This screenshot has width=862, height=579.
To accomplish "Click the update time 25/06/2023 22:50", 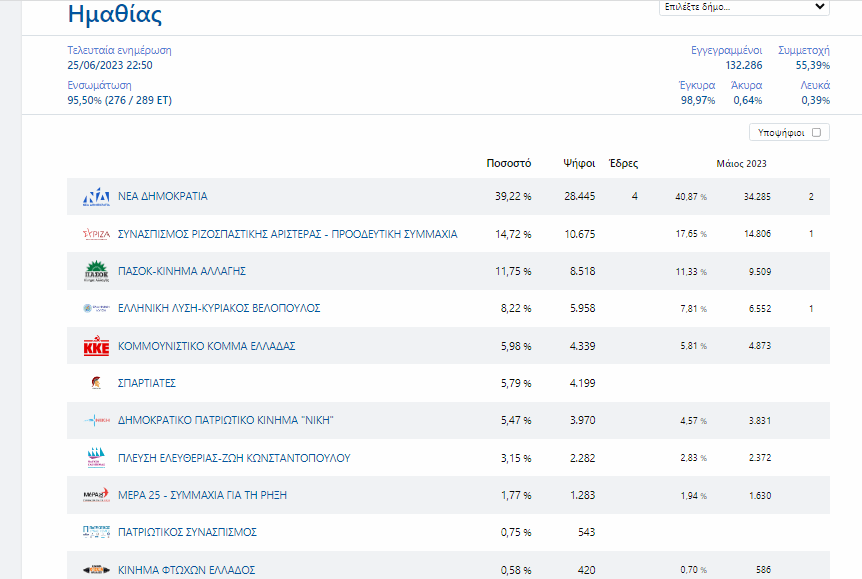I will (x=110, y=65).
